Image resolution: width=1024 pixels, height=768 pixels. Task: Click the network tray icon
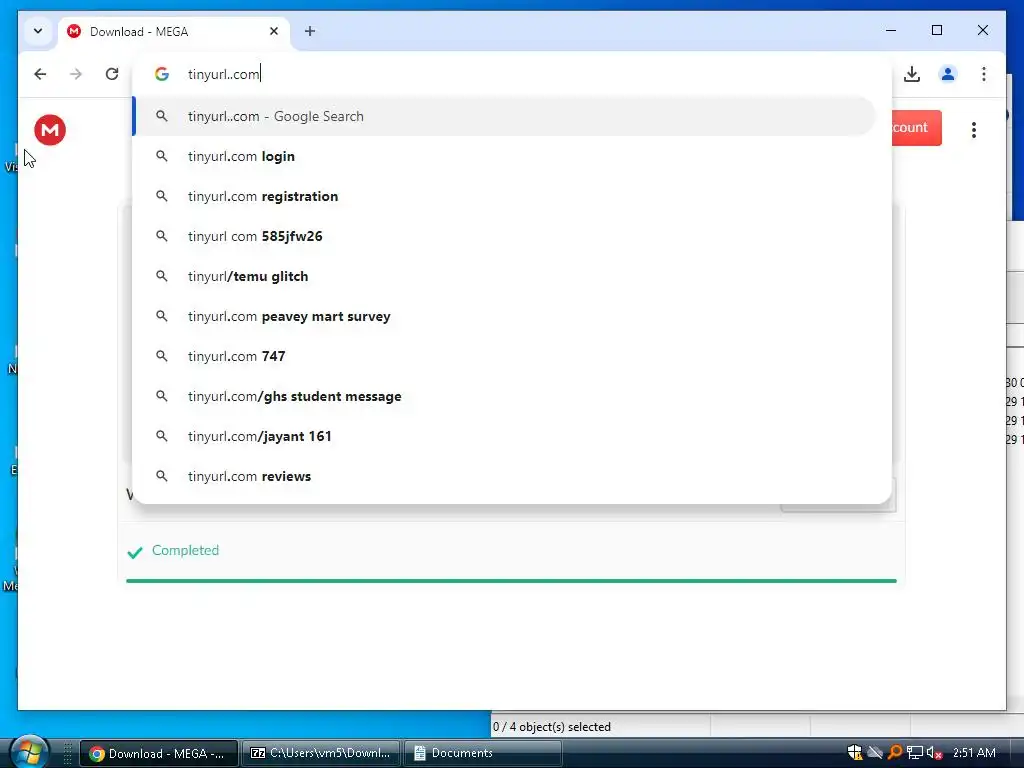tap(914, 753)
